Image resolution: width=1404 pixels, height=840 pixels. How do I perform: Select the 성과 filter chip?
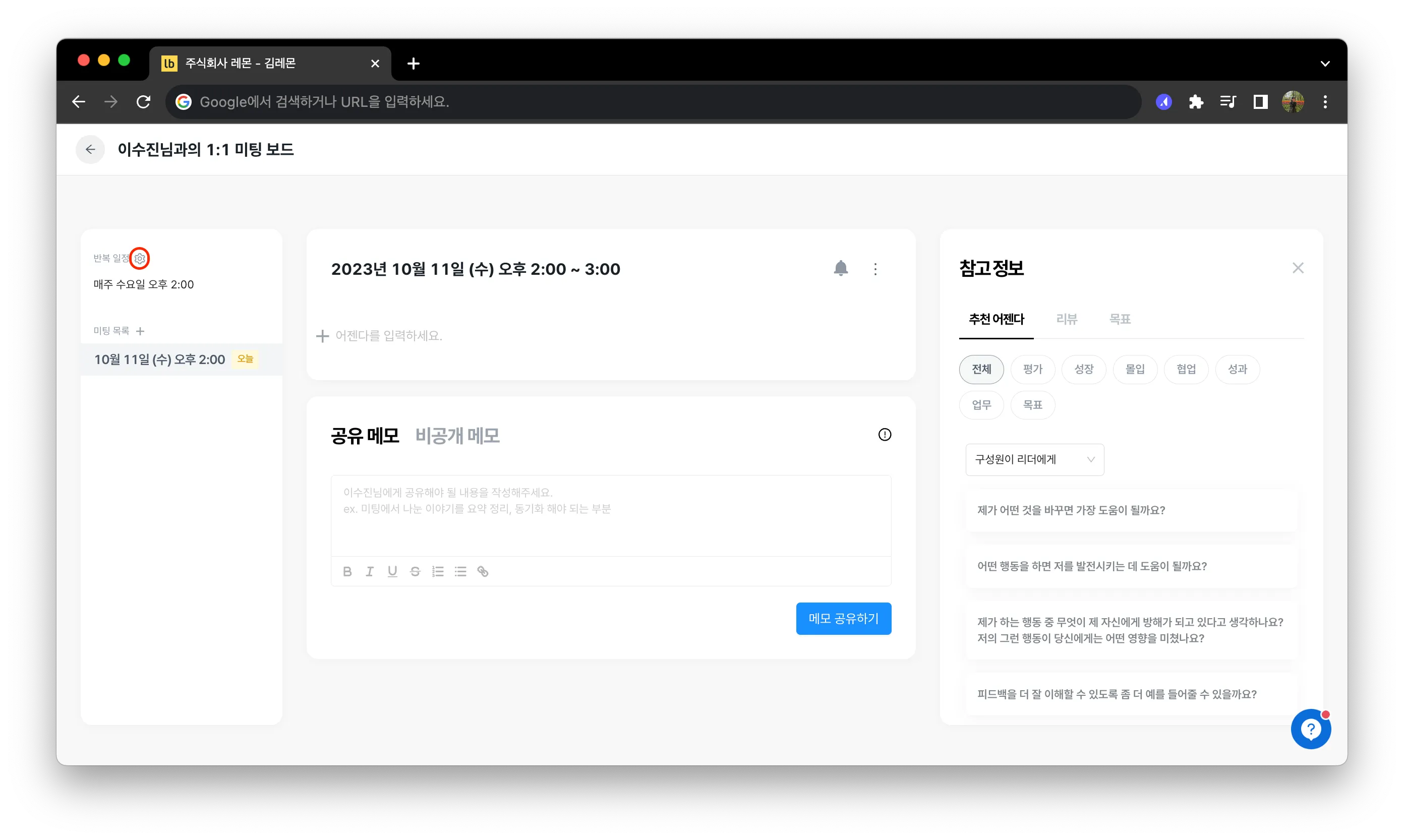[1237, 370]
